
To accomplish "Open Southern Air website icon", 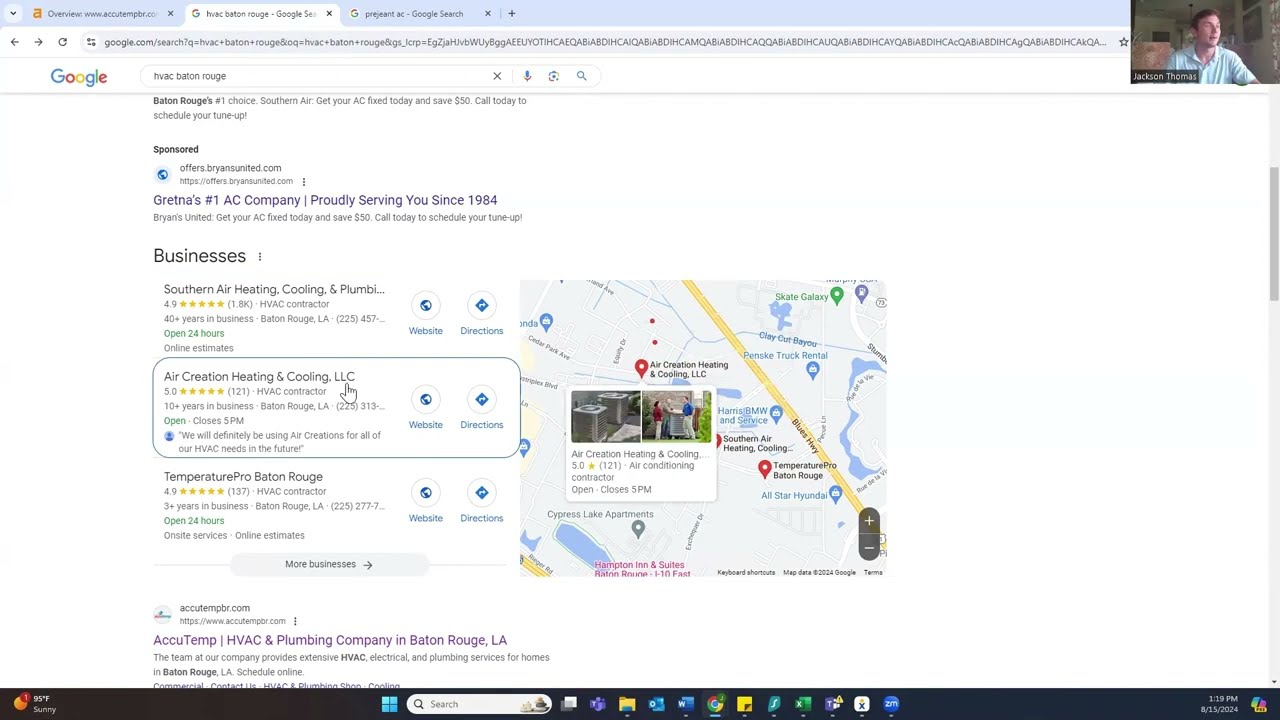I will [425, 305].
